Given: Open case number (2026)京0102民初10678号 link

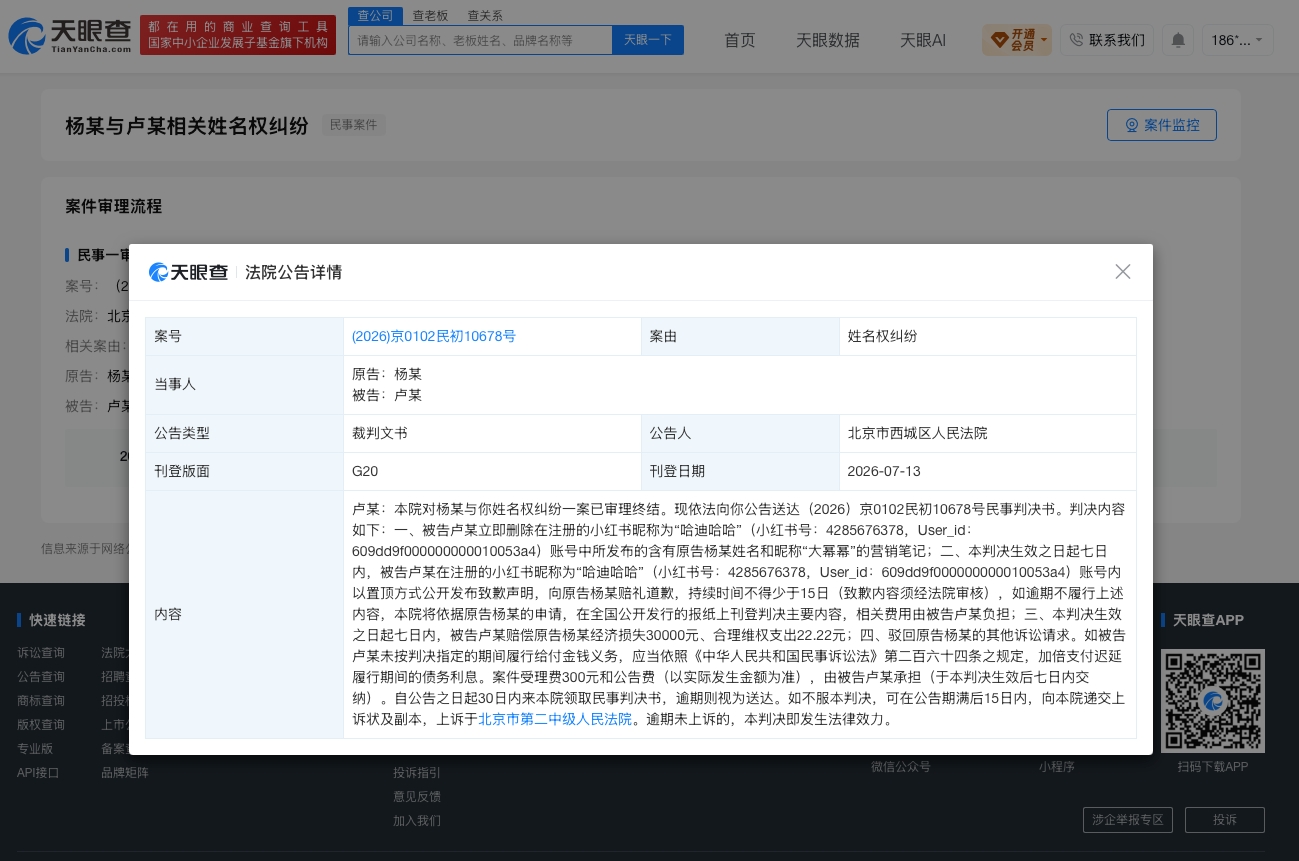Looking at the screenshot, I should click(x=434, y=336).
